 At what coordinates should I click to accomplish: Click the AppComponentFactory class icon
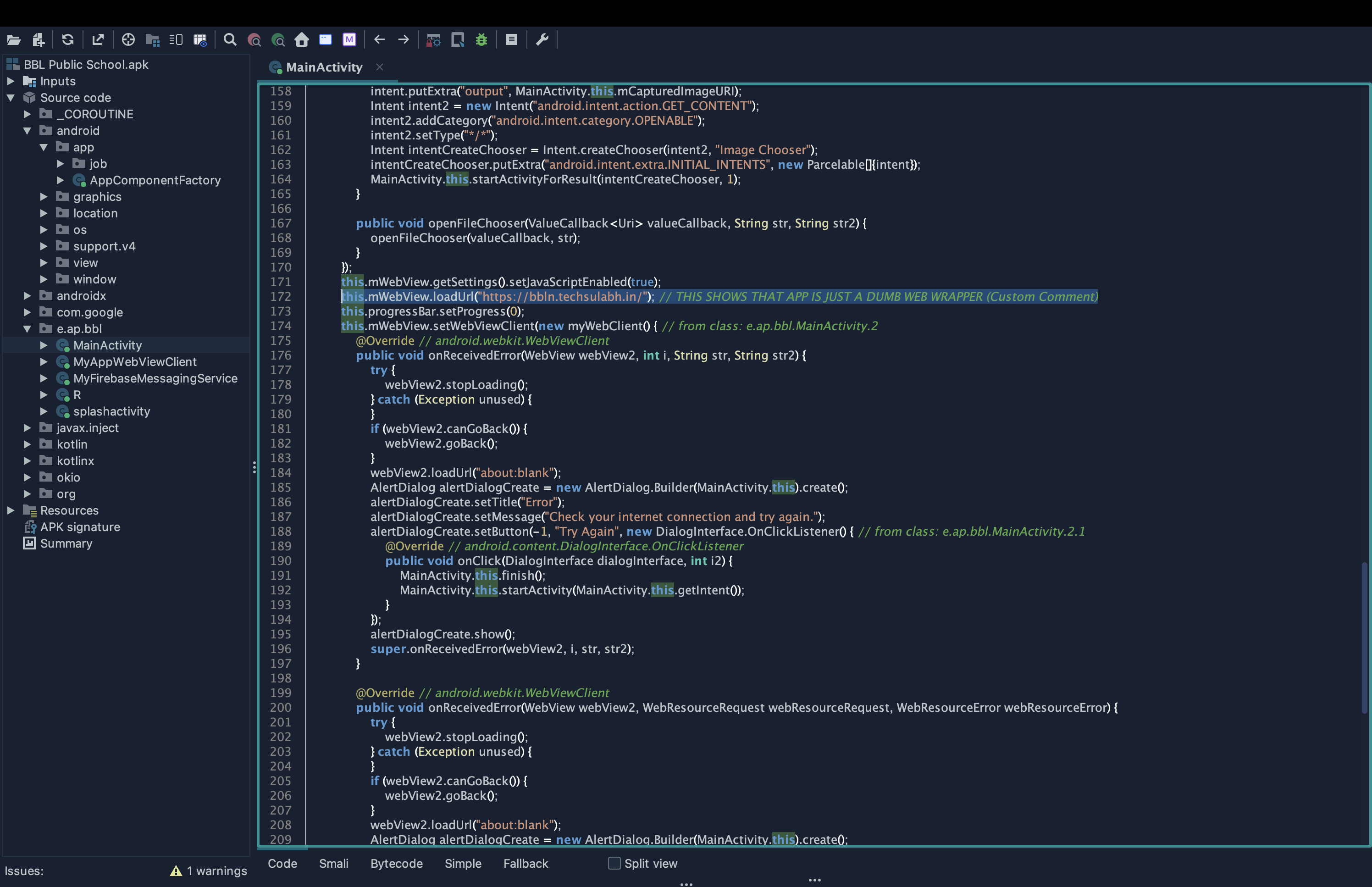(79, 181)
